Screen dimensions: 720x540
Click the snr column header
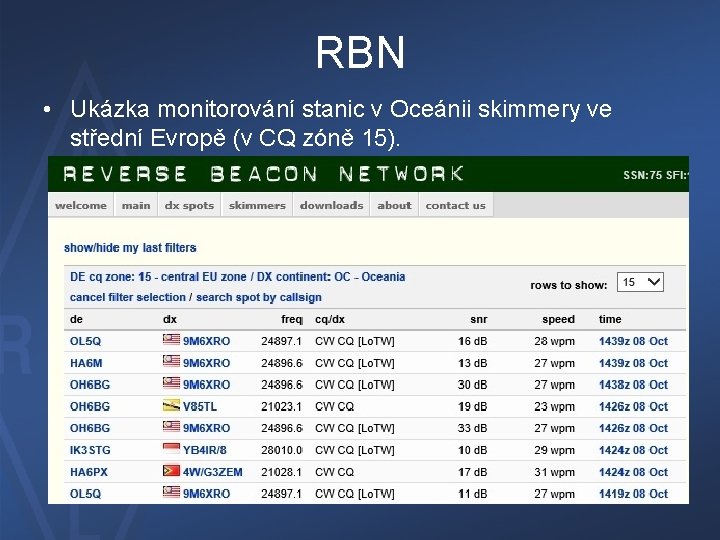click(478, 319)
